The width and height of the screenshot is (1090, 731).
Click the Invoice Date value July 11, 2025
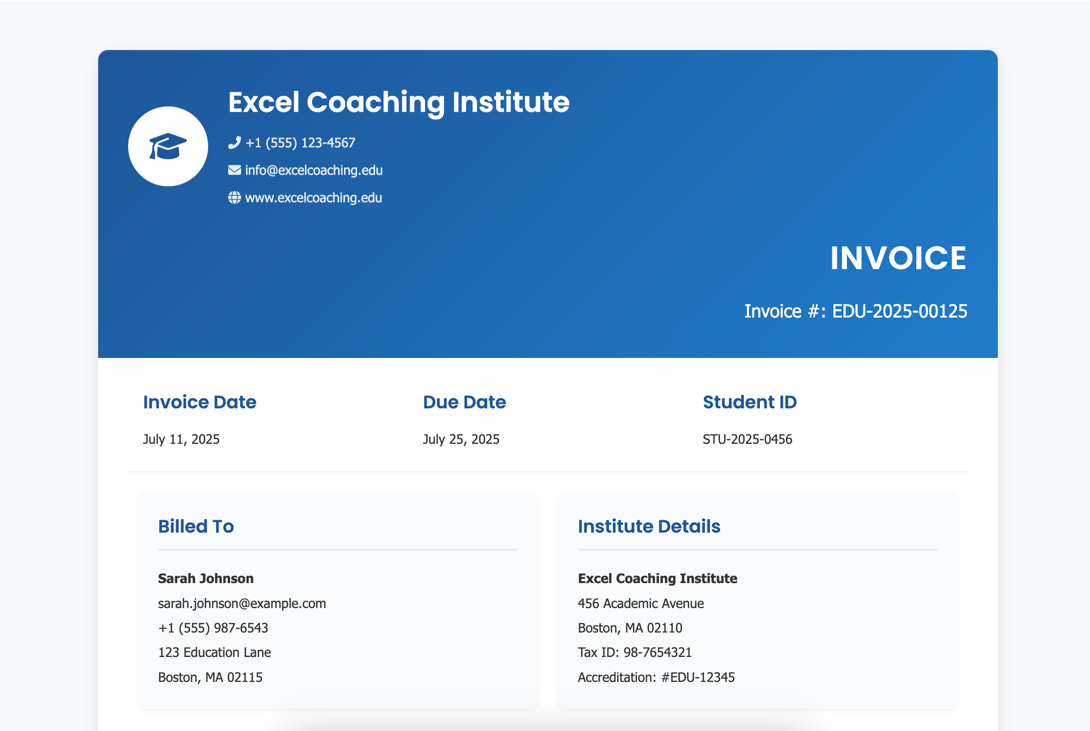(181, 439)
